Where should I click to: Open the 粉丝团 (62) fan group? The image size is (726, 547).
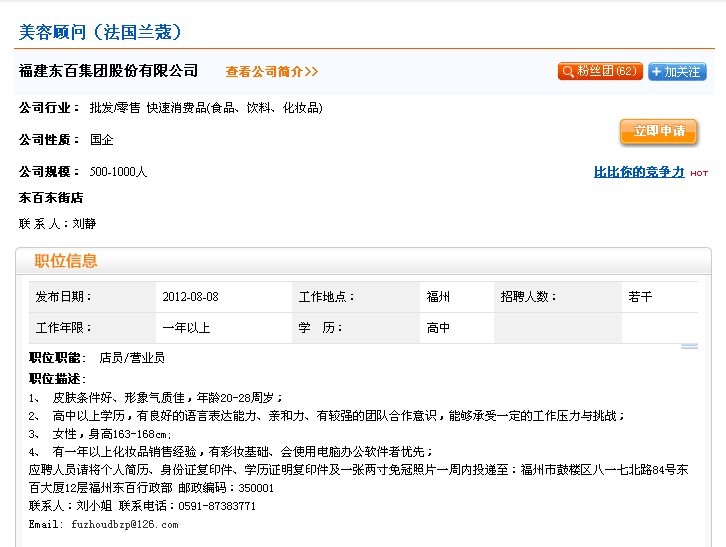(600, 72)
